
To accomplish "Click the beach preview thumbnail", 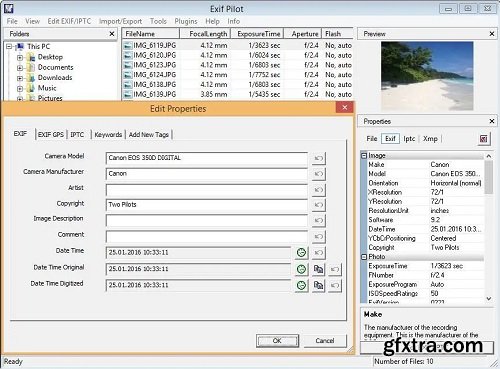I will [427, 76].
